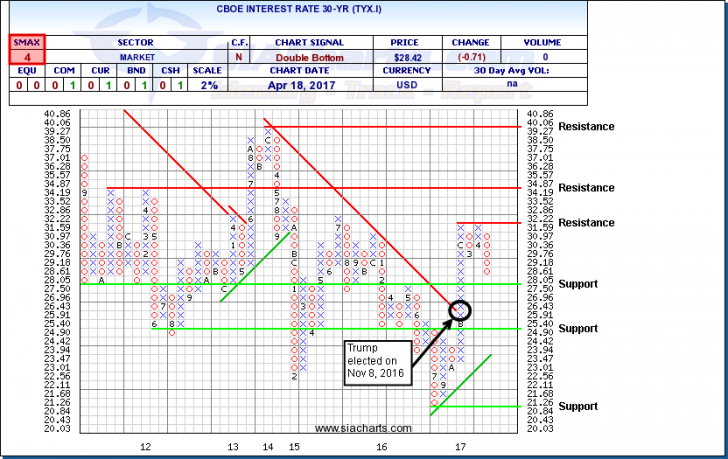The height and width of the screenshot is (459, 728).
Task: Click the Resistance label near 32.22
Action: 587,222
